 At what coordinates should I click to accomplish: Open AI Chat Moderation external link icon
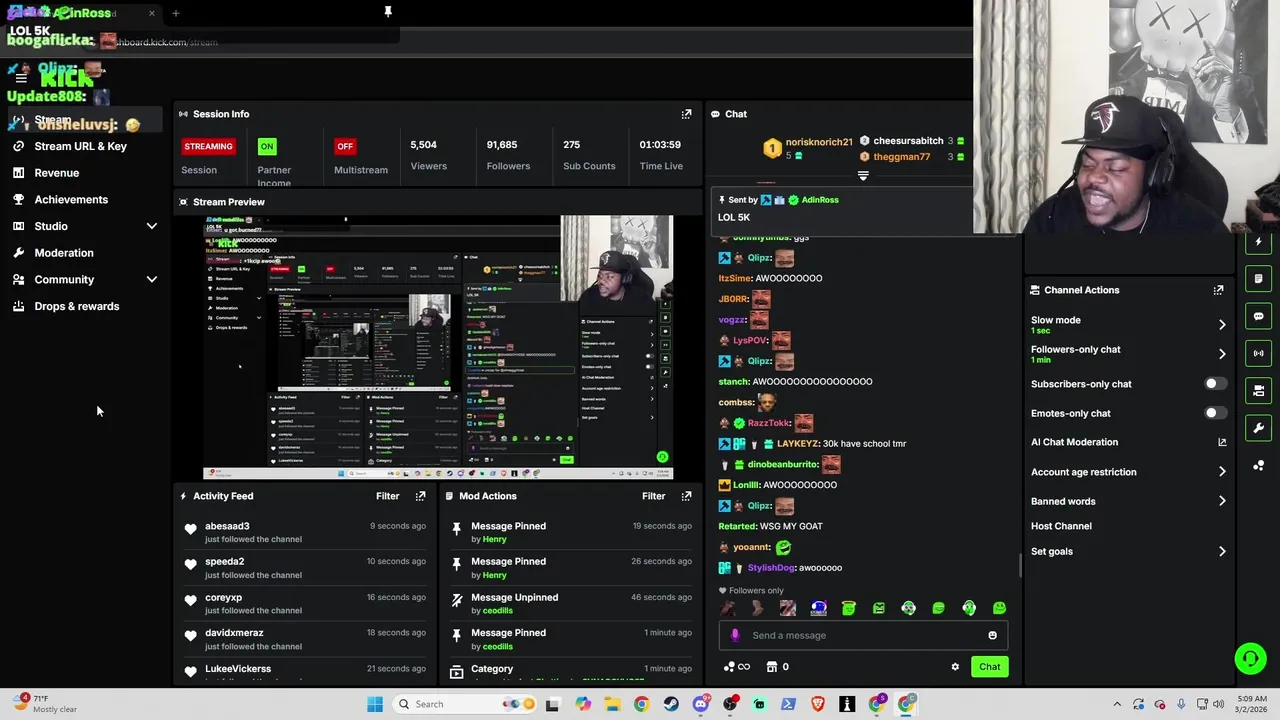click(x=1222, y=442)
